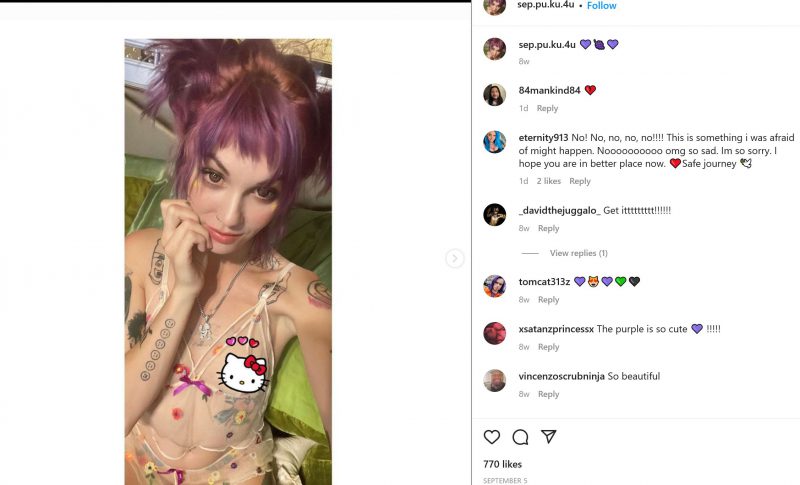The height and width of the screenshot is (485, 800).
Task: Open xsatanzprincessx's avatar
Action: pyautogui.click(x=494, y=333)
